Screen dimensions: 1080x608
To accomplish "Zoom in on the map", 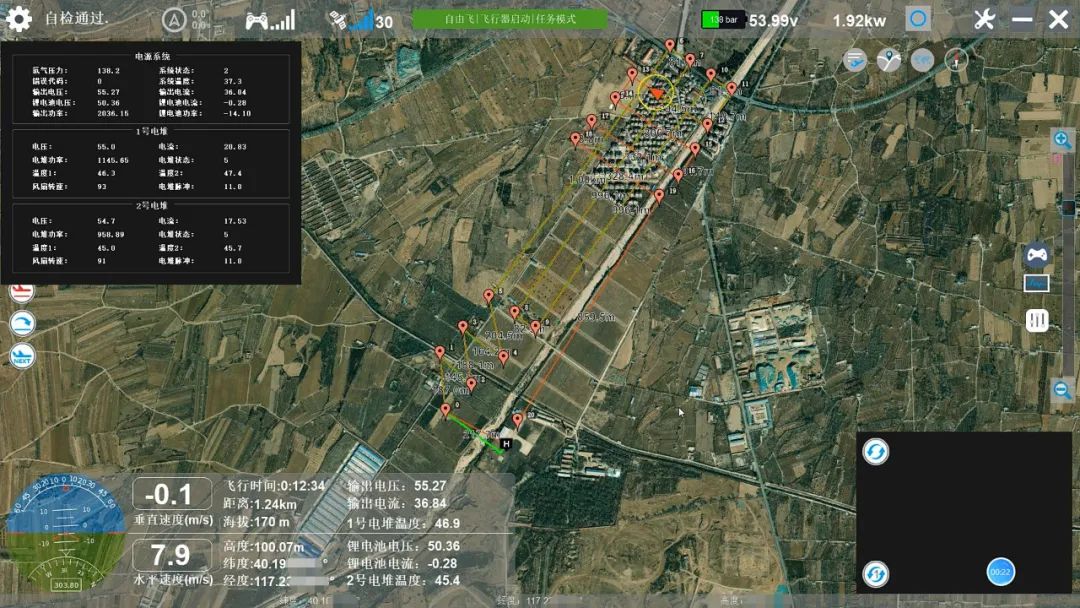I will click(x=1062, y=140).
